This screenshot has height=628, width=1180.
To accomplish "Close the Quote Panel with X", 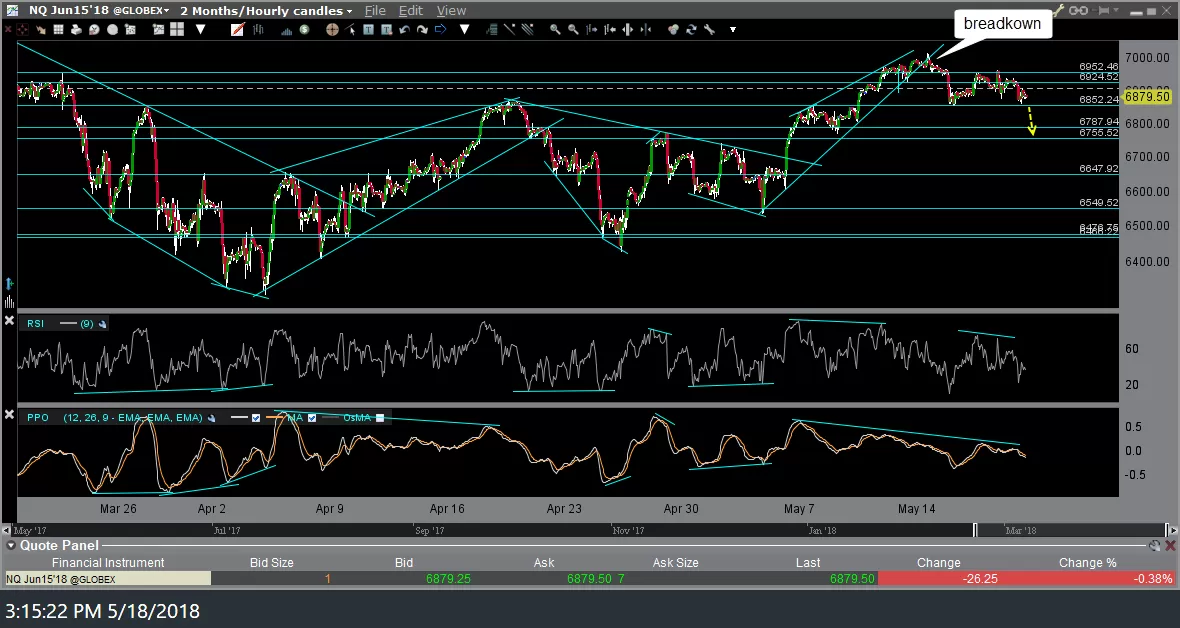I will pos(1170,545).
